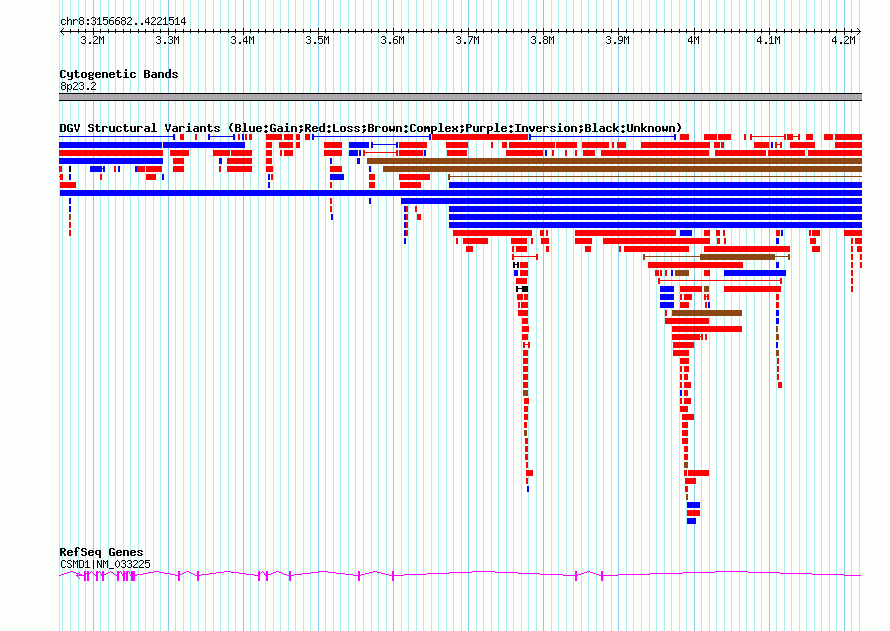The height and width of the screenshot is (631, 890).
Task: Click the 3.4M ruler tick label
Action: pos(242,40)
